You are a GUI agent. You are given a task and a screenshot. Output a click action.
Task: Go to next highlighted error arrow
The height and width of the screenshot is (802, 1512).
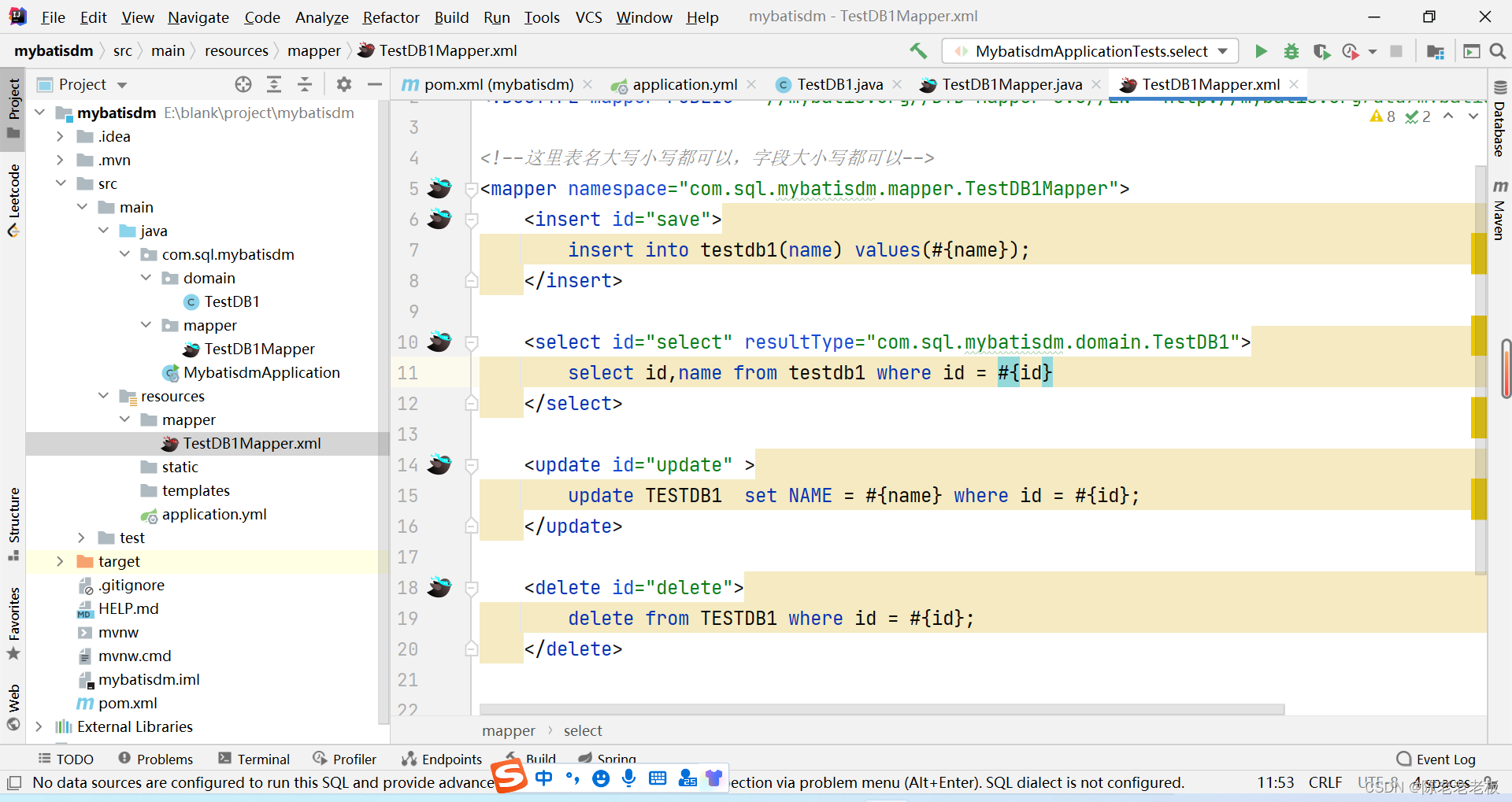click(1473, 116)
